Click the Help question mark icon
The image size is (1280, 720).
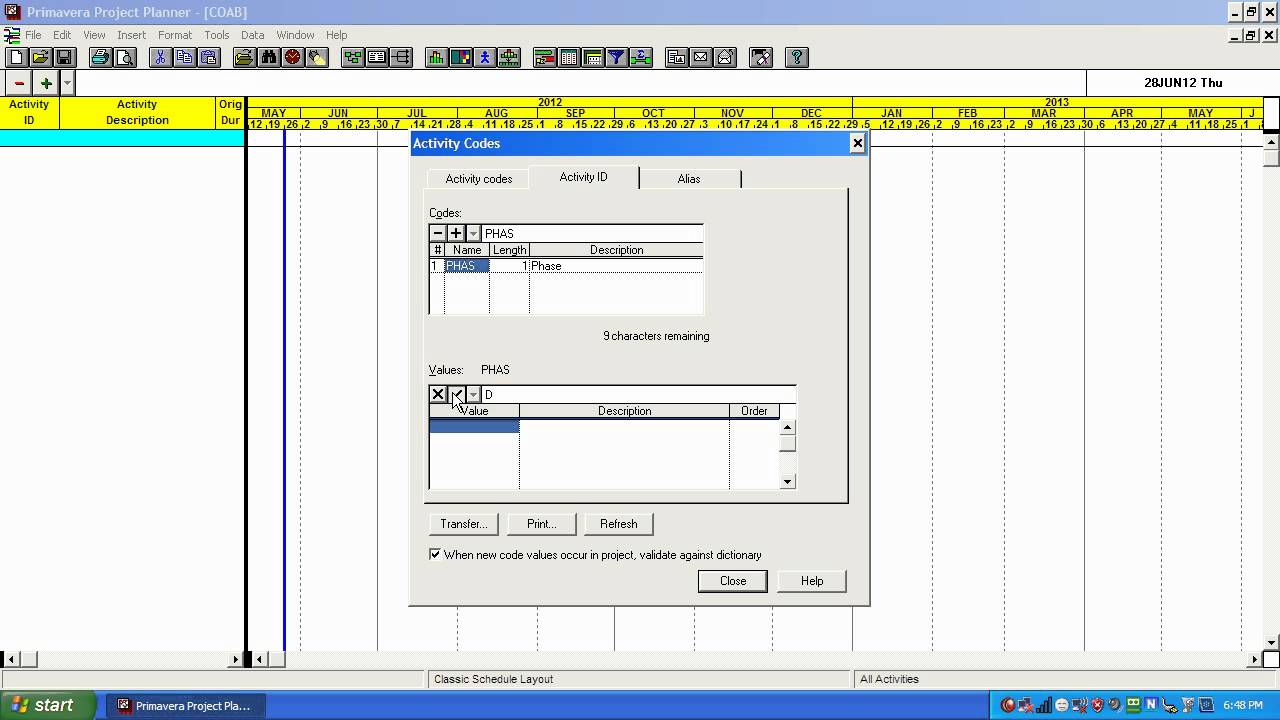(797, 58)
